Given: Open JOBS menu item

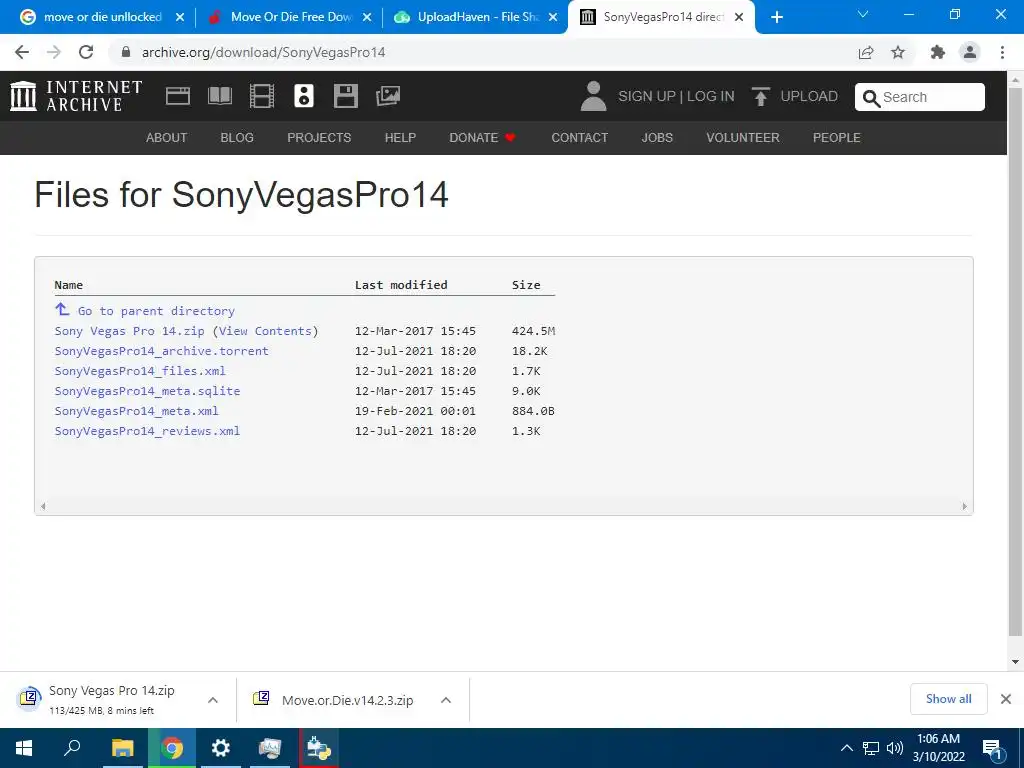Looking at the screenshot, I should (657, 138).
